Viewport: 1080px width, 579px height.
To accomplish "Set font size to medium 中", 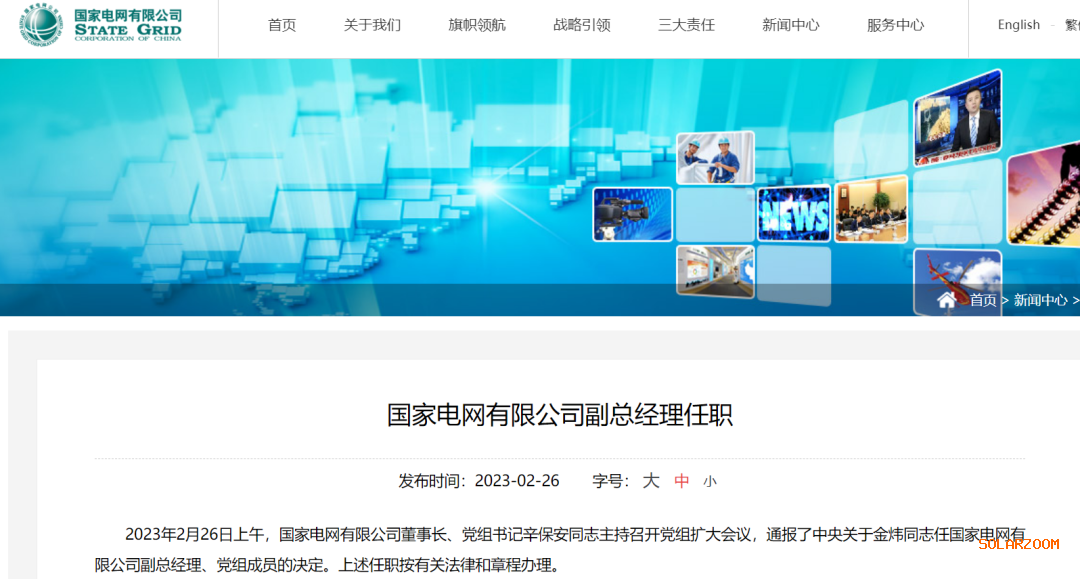I will pos(681,481).
